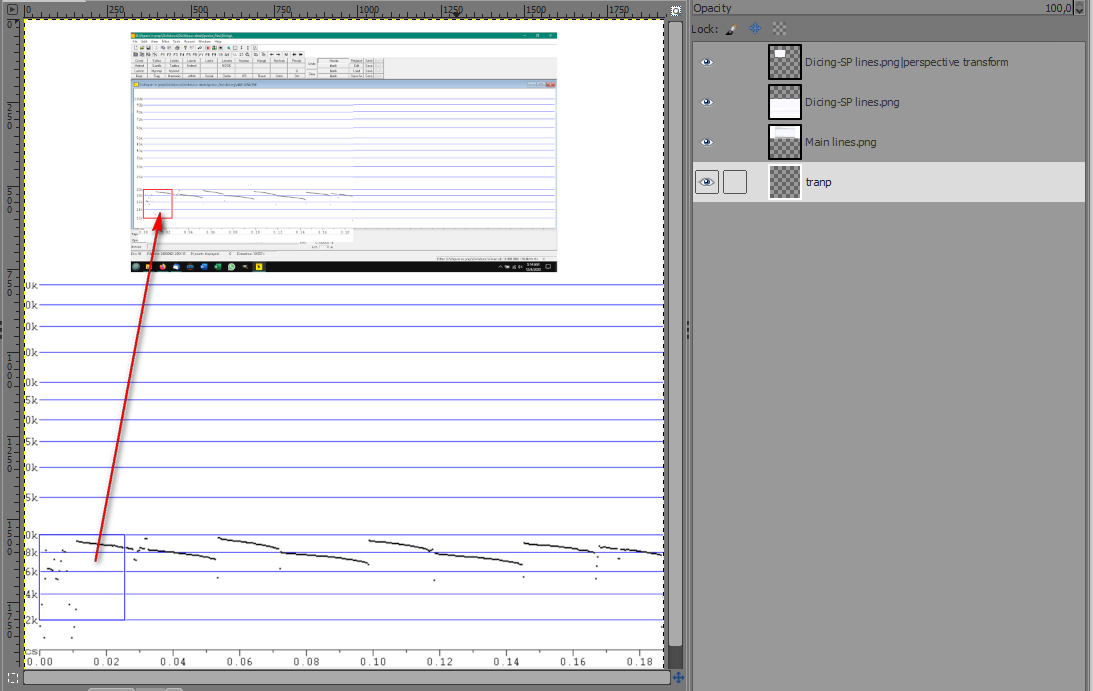This screenshot has width=1093, height=691.
Task: Click the lock position move icon
Action: (x=755, y=30)
